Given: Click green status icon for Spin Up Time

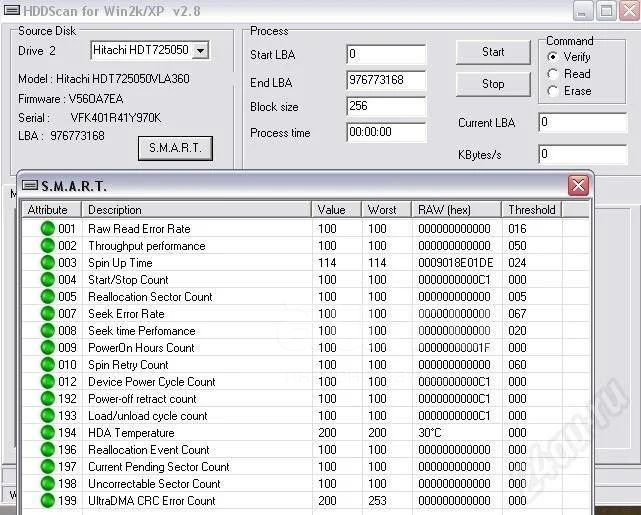Looking at the screenshot, I should pos(48,262).
